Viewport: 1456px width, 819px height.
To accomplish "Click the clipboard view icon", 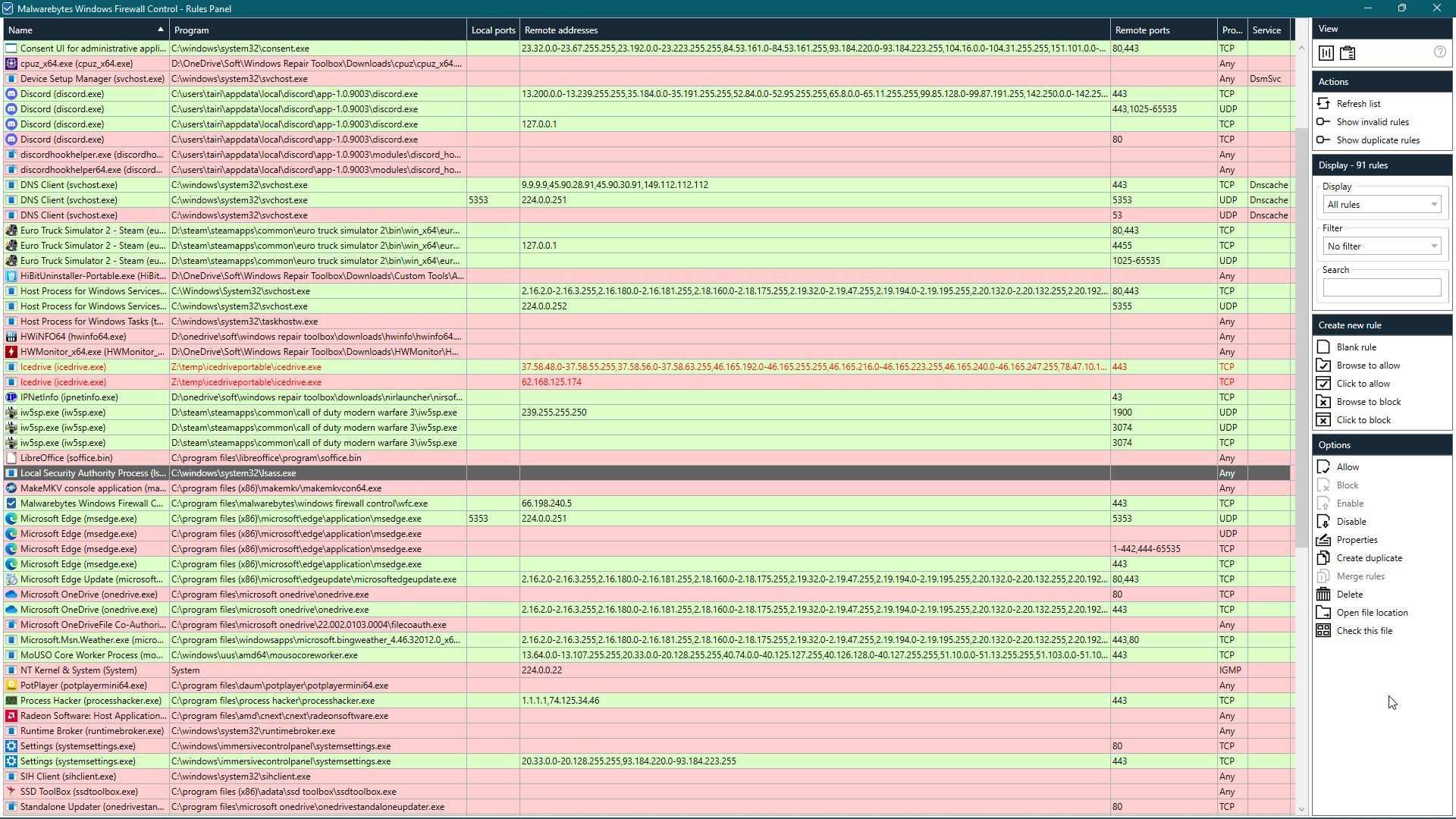I will [x=1348, y=53].
